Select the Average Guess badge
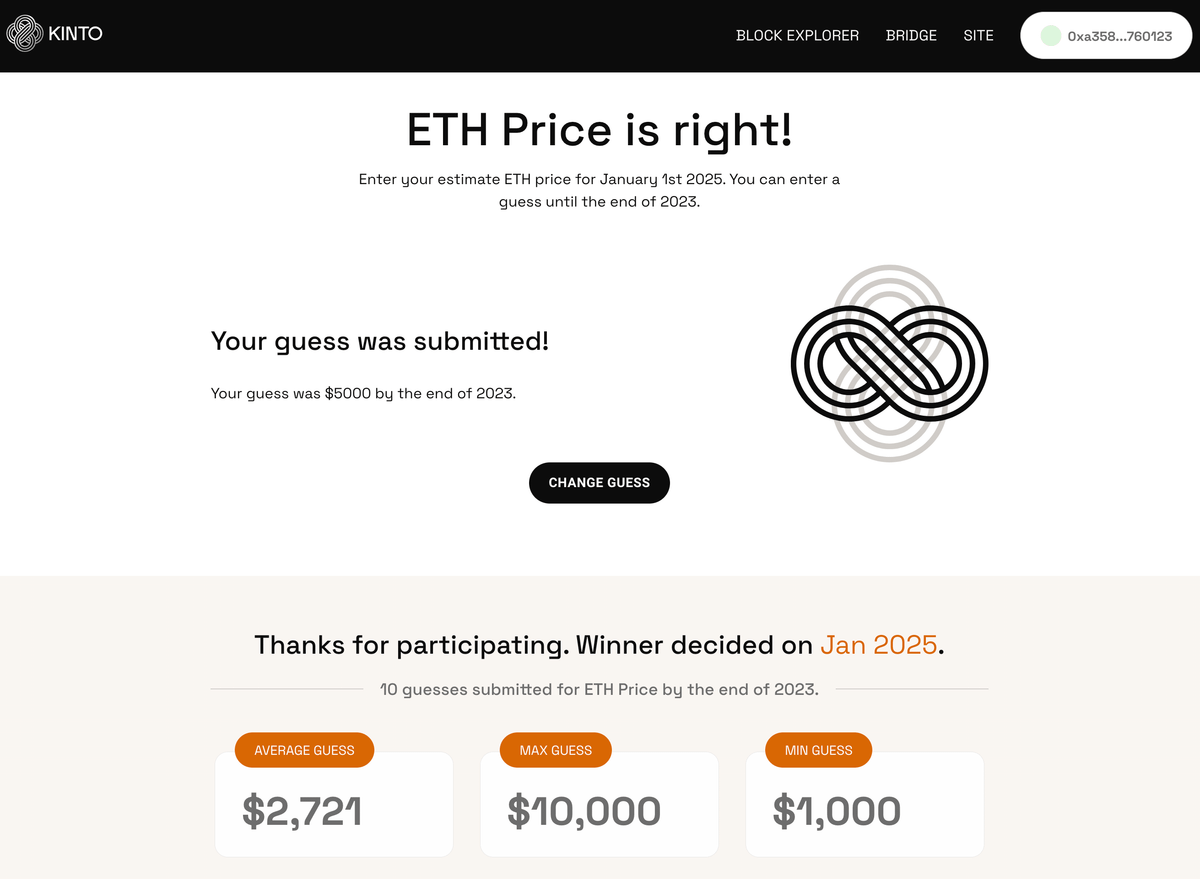 tap(304, 750)
